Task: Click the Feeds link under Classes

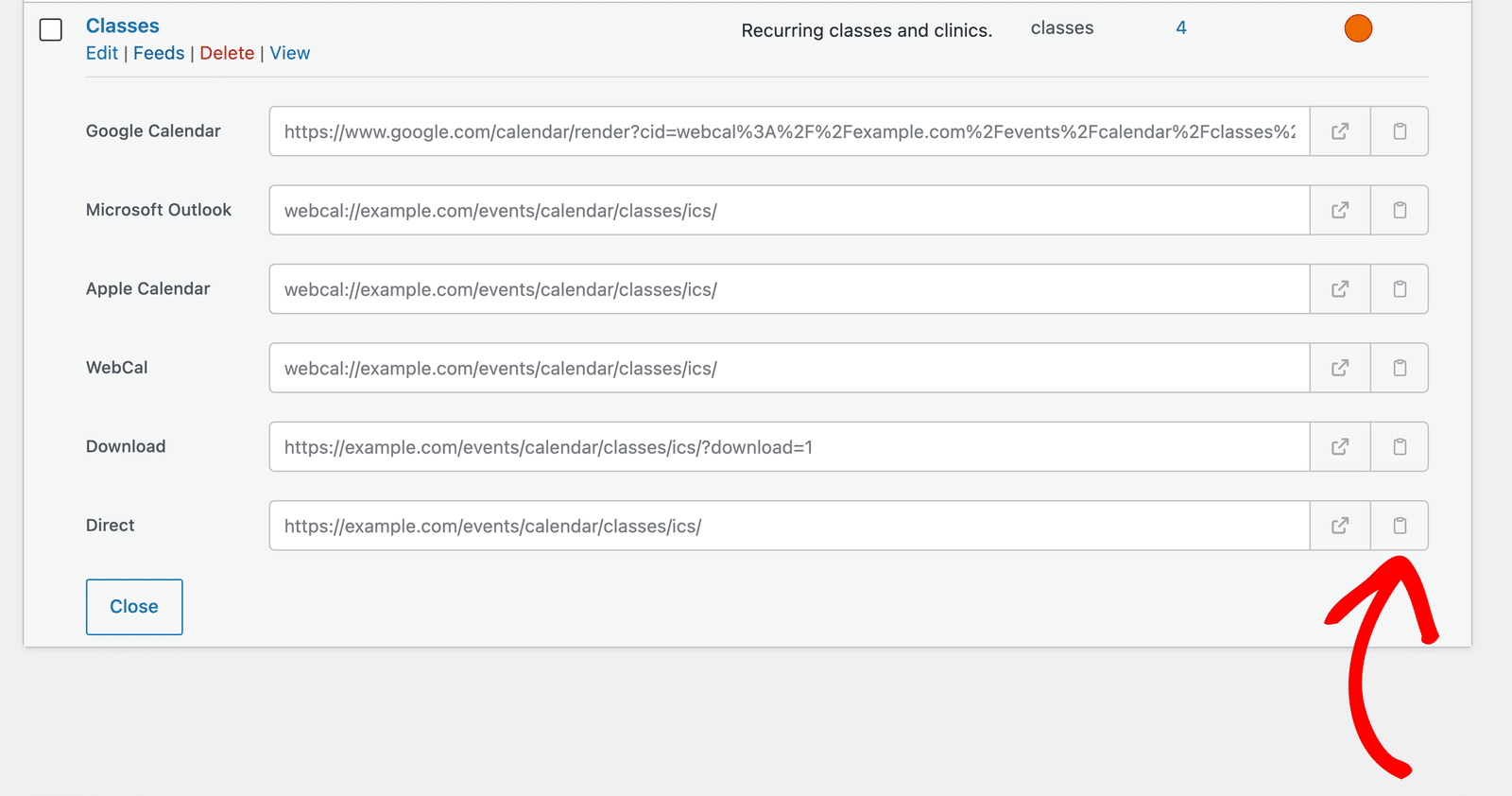Action: (x=159, y=53)
